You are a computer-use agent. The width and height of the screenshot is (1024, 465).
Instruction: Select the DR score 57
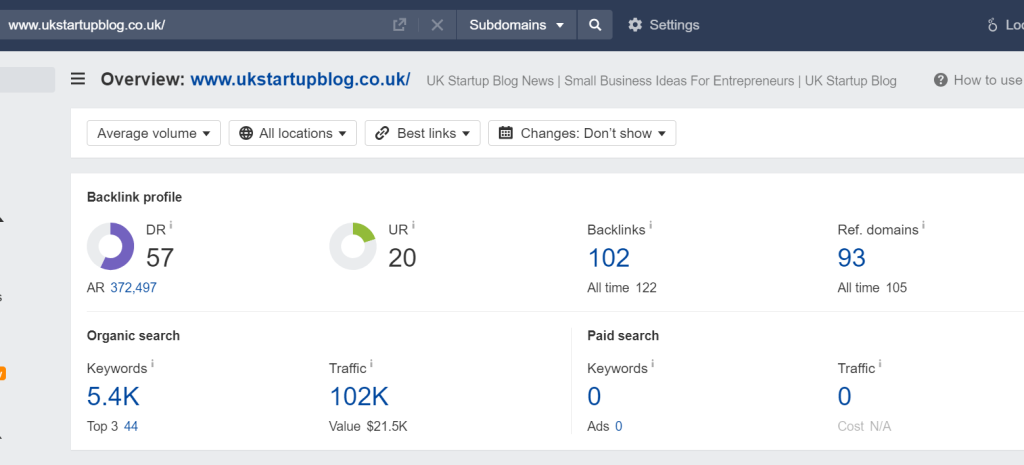[x=160, y=258]
